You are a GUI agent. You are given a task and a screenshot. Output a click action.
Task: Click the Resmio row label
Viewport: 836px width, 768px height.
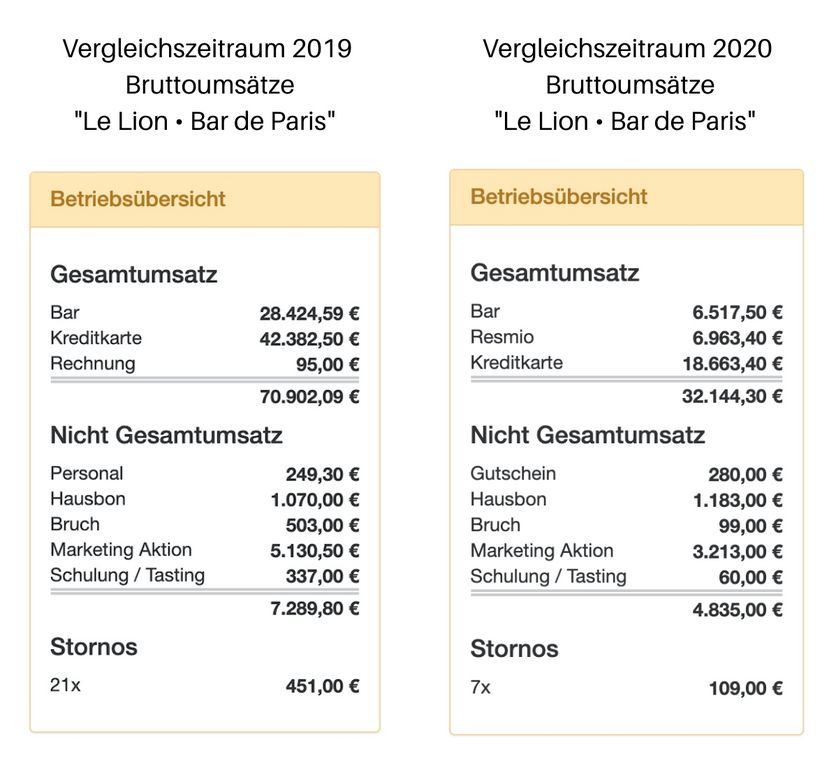point(502,337)
